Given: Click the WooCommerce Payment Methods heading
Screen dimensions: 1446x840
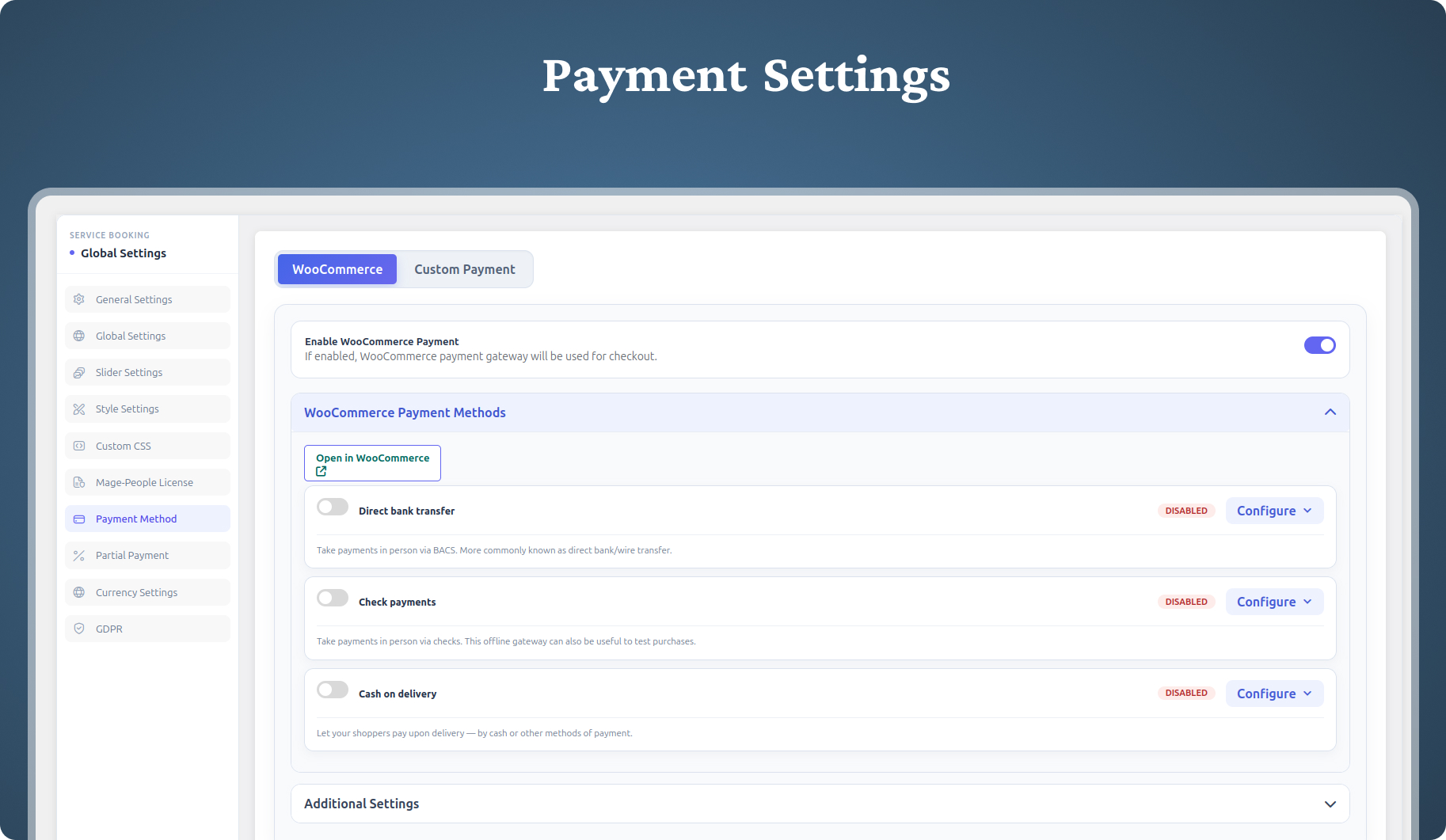Looking at the screenshot, I should coord(405,412).
